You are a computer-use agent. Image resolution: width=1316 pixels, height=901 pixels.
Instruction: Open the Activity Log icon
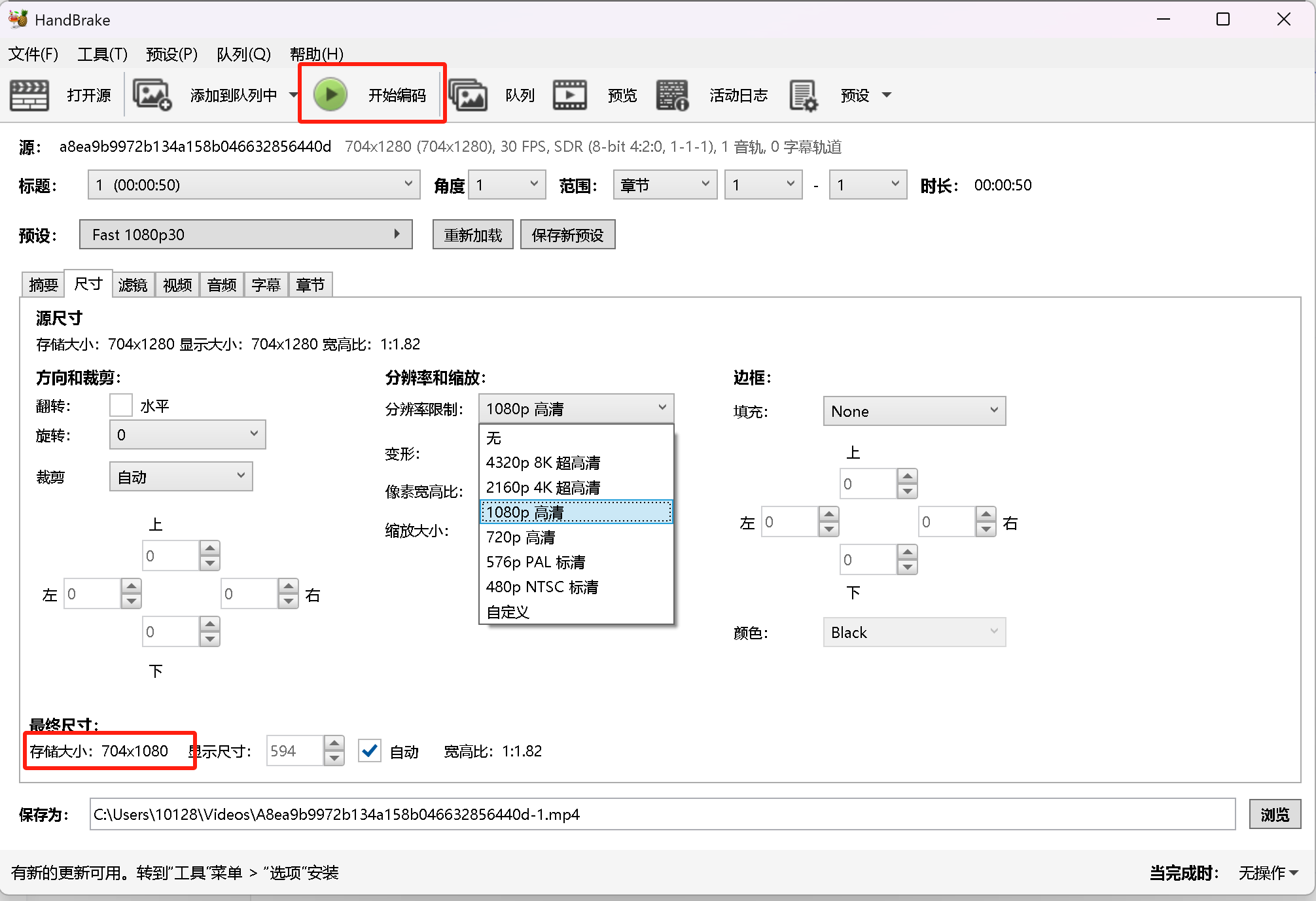[672, 96]
